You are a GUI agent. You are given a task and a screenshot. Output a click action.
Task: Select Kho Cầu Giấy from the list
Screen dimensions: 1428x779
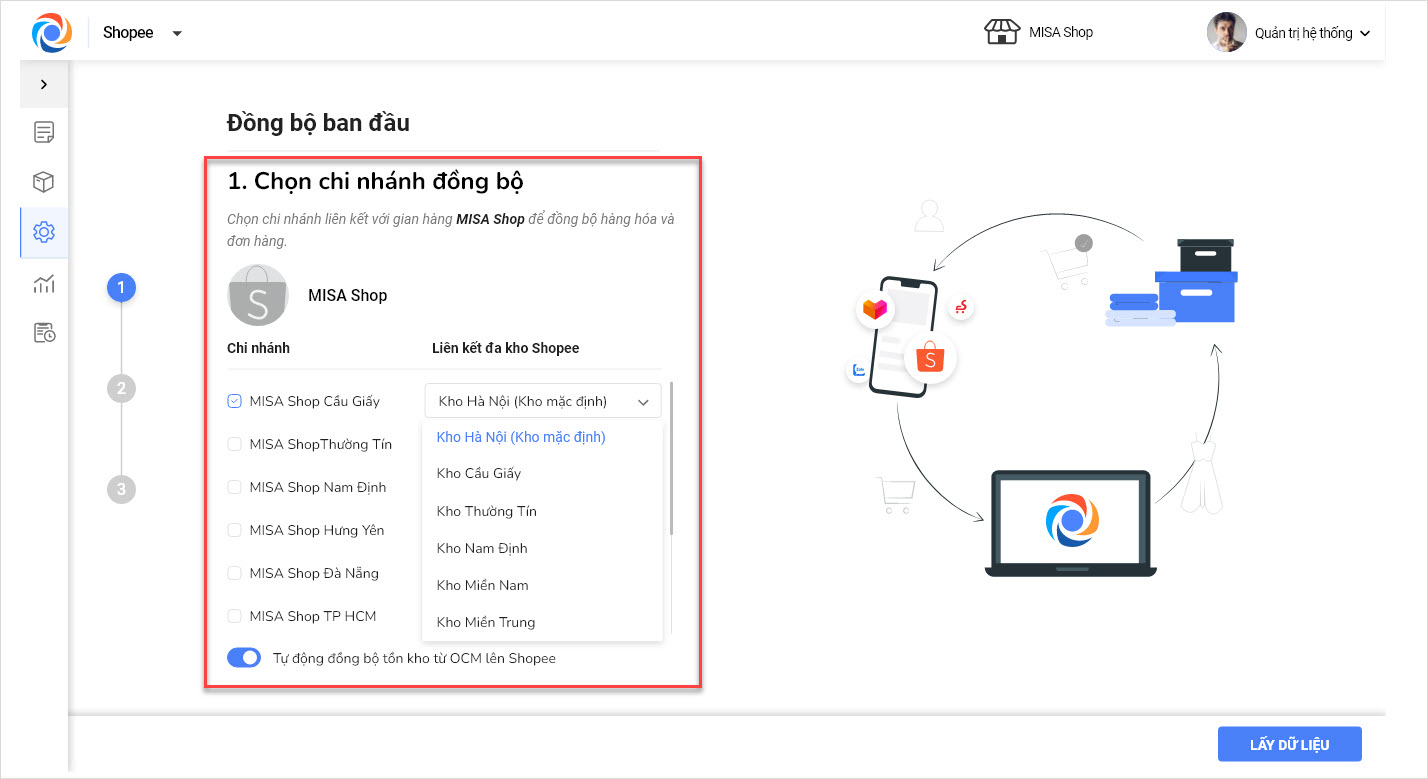pyautogui.click(x=479, y=473)
